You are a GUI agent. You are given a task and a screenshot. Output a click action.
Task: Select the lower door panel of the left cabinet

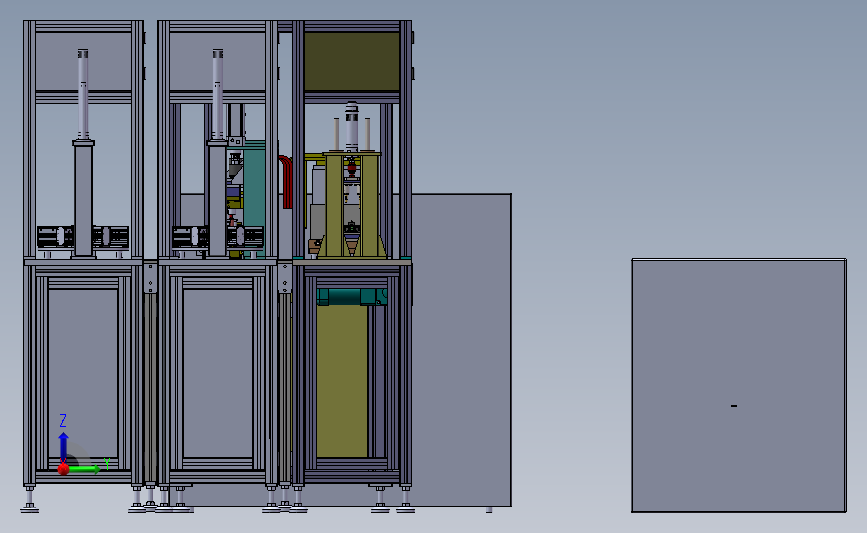[83, 373]
